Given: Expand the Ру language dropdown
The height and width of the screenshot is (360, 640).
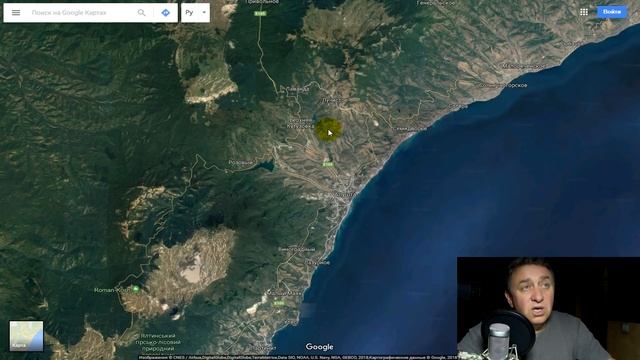Looking at the screenshot, I should pyautogui.click(x=196, y=13).
